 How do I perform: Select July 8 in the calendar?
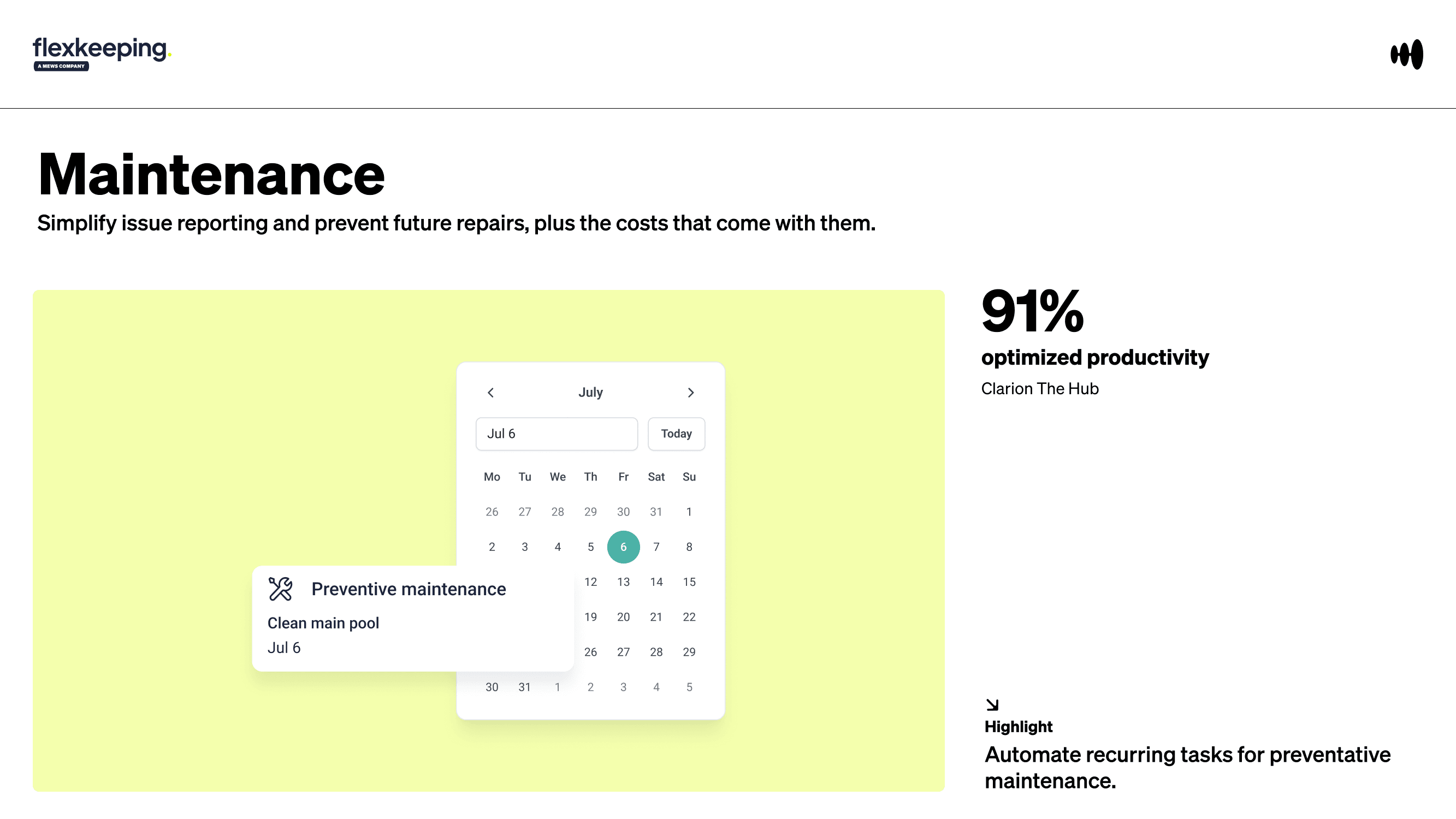tap(689, 547)
